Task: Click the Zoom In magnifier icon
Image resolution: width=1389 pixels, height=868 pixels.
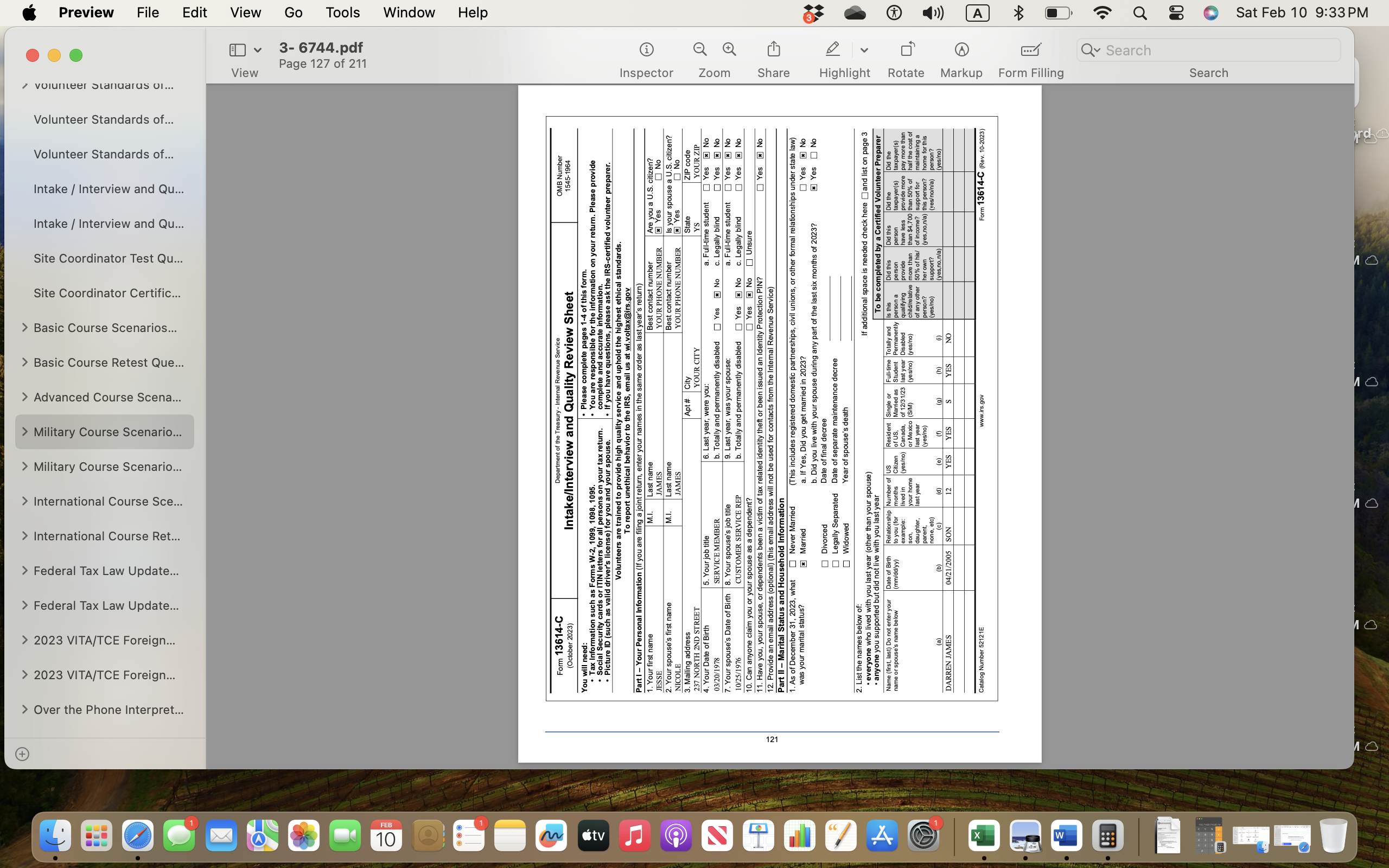Action: (x=730, y=50)
